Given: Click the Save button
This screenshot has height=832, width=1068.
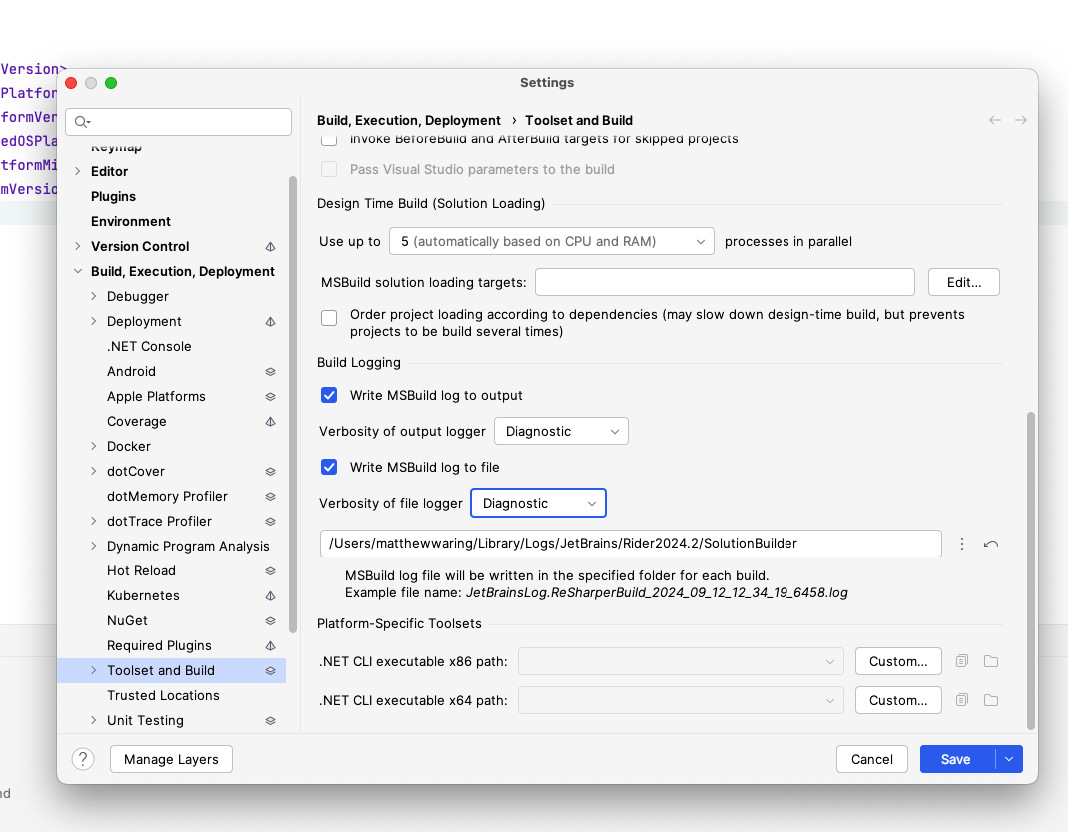Looking at the screenshot, I should point(957,759).
